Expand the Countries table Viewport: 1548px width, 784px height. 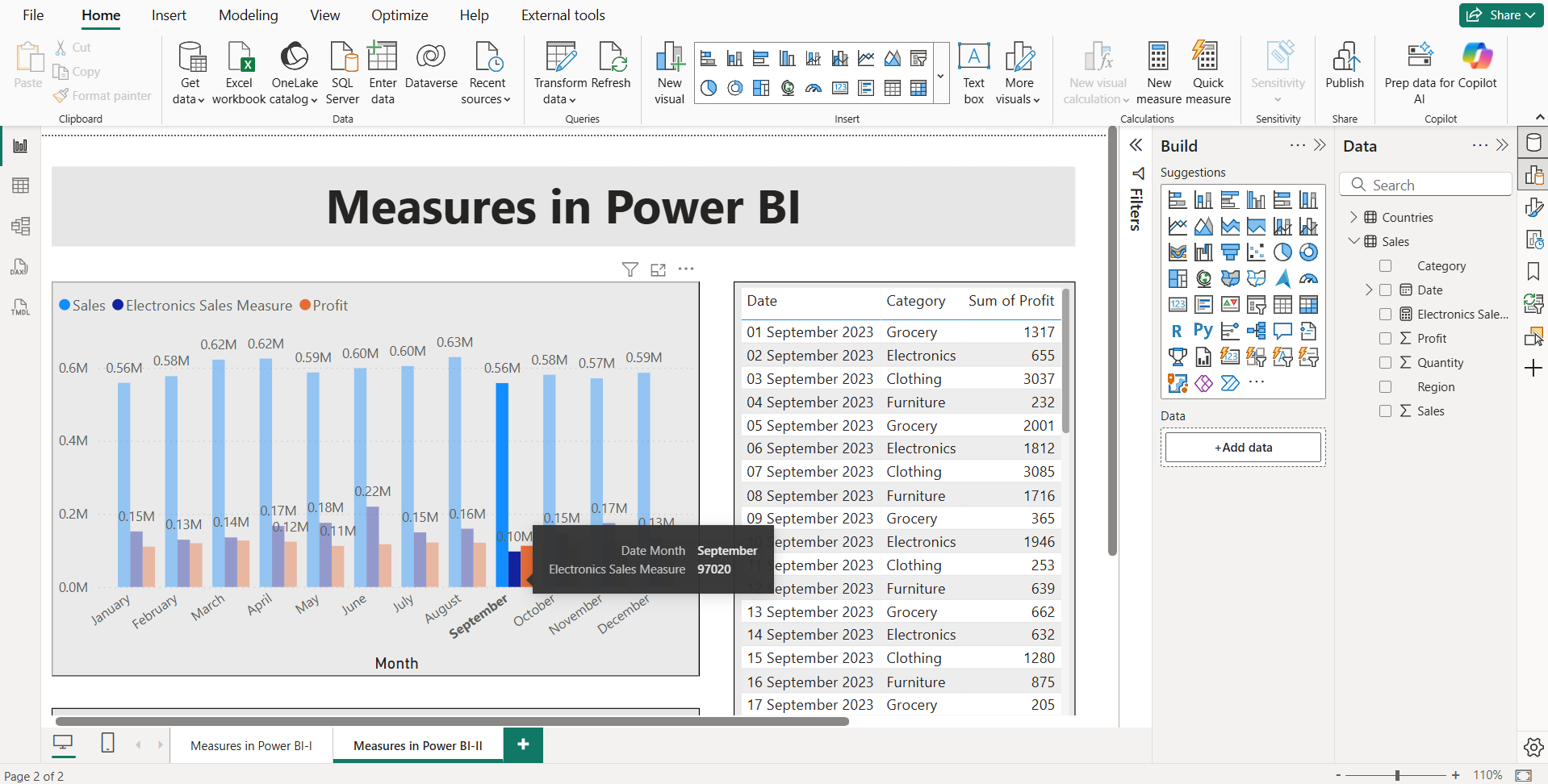coord(1354,217)
